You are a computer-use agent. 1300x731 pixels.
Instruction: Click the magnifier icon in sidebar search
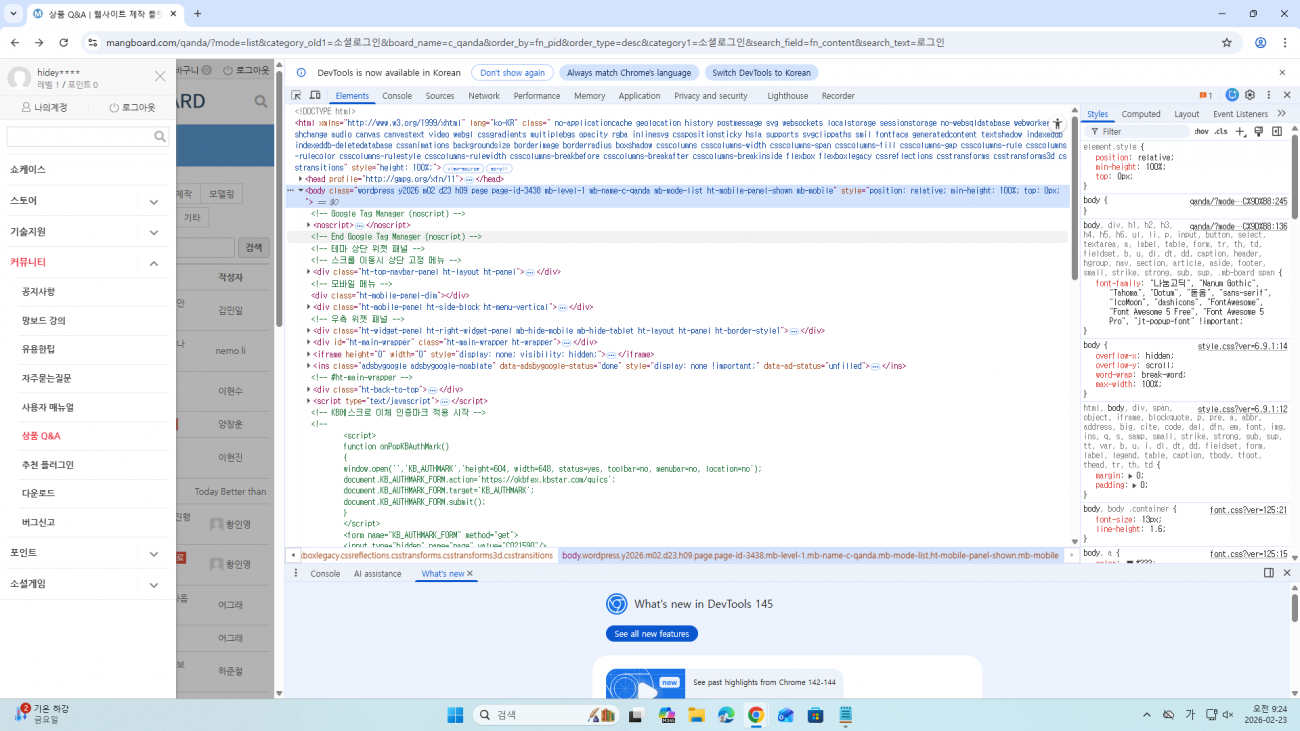coord(160,137)
